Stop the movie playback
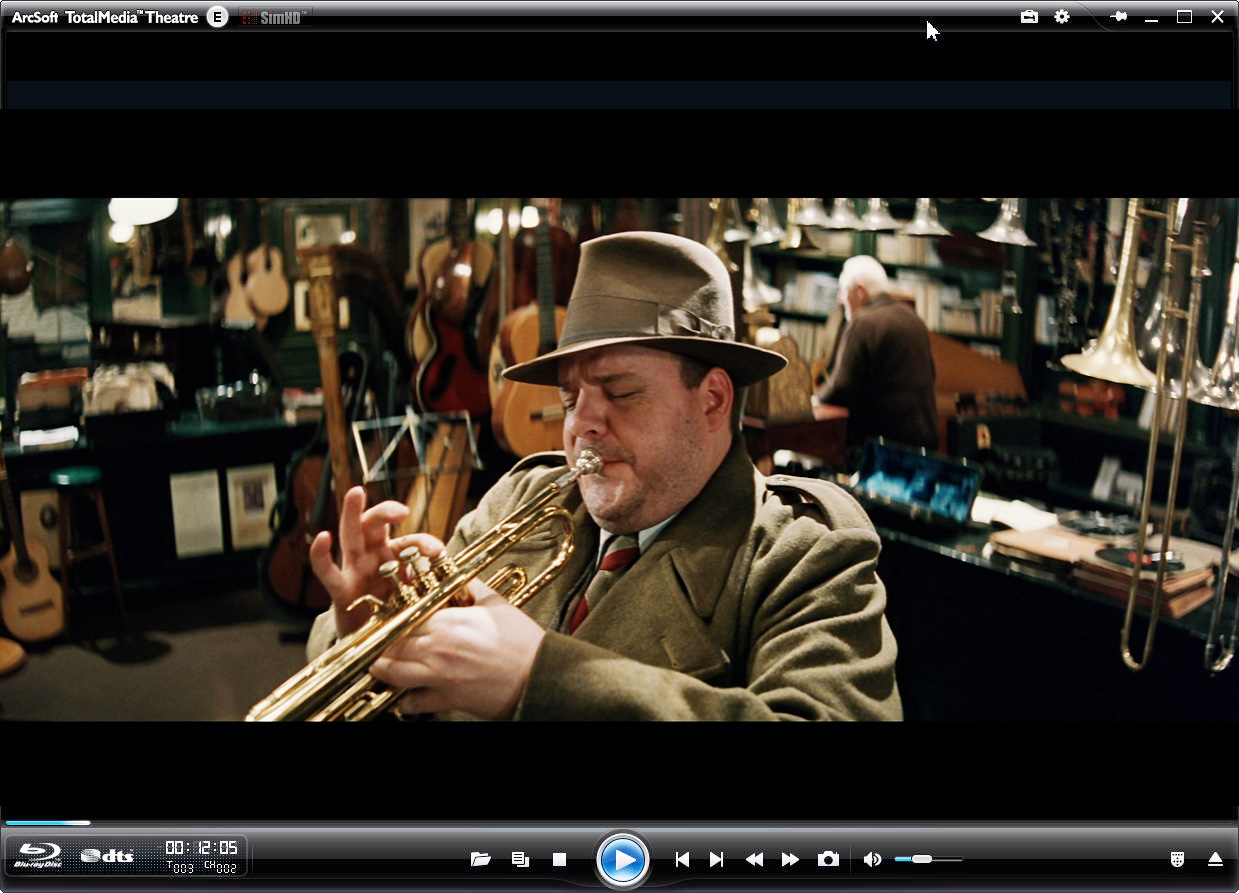This screenshot has width=1239, height=893. pos(560,859)
